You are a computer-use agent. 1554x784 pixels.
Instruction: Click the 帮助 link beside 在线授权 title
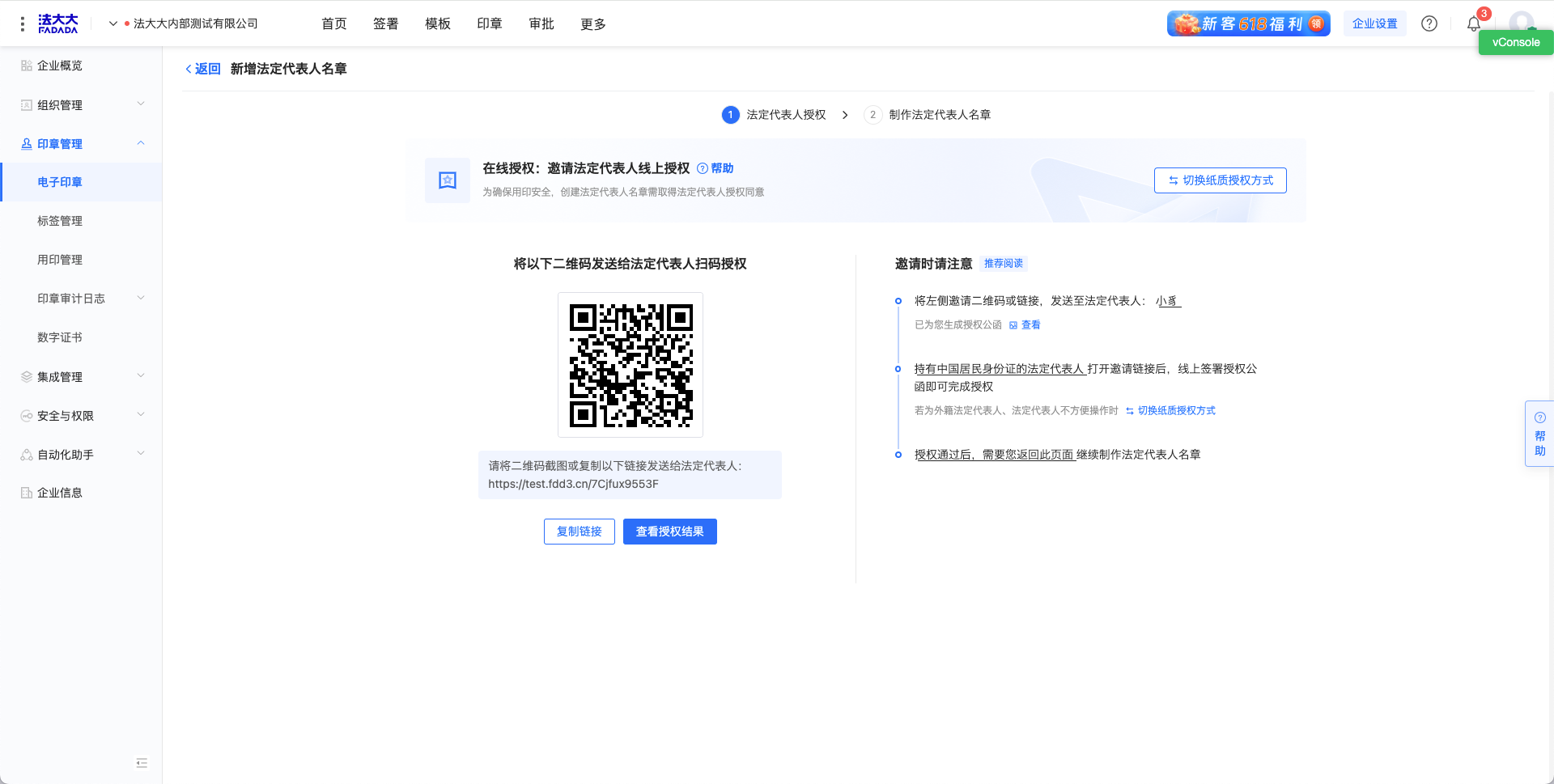click(x=715, y=168)
